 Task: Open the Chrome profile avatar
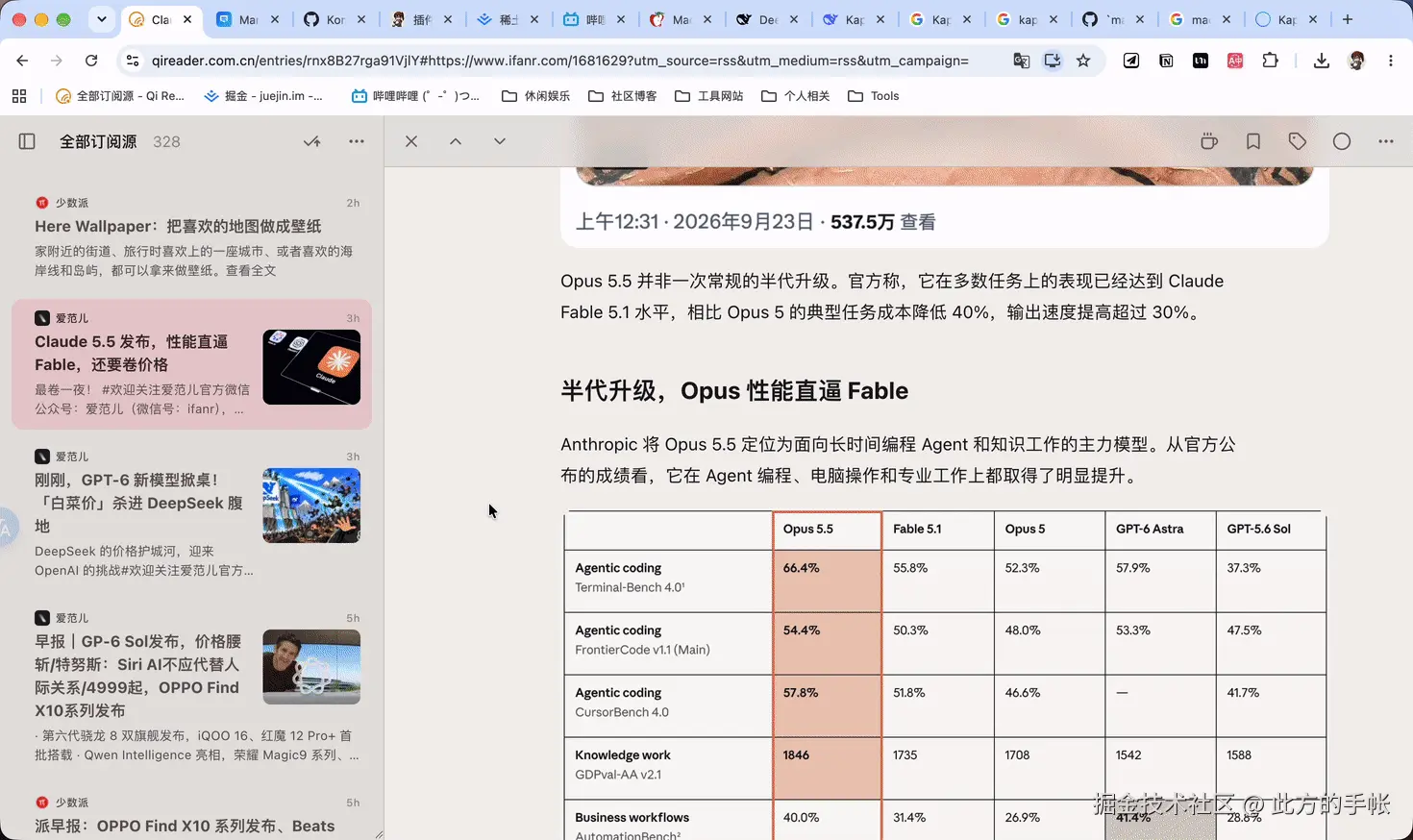[1356, 61]
